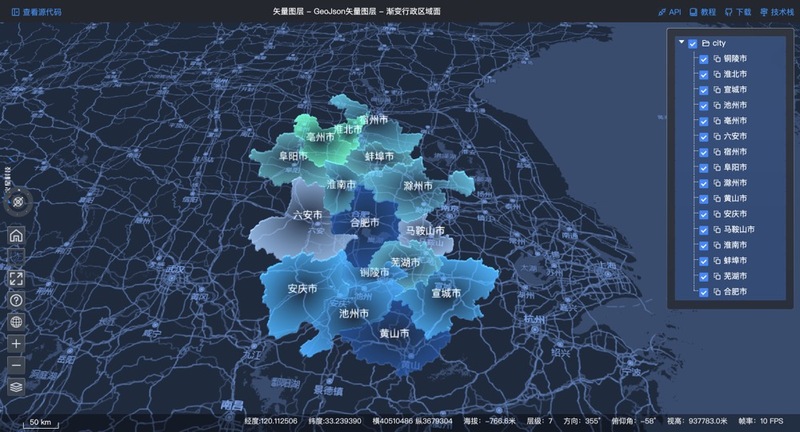Uncheck the 合肥市 layer checkbox
The image size is (800, 432).
(704, 292)
